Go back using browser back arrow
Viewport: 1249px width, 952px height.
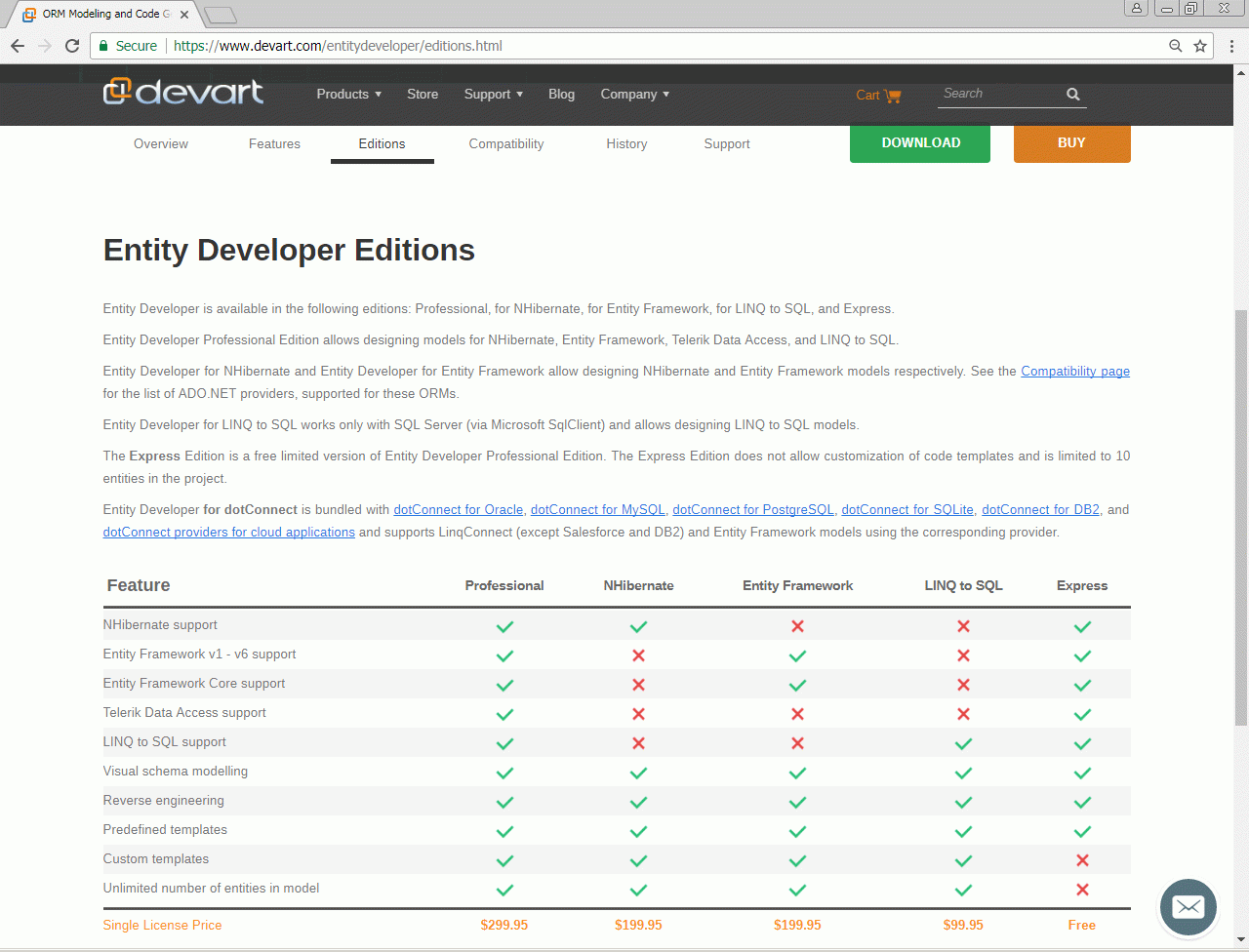18,46
